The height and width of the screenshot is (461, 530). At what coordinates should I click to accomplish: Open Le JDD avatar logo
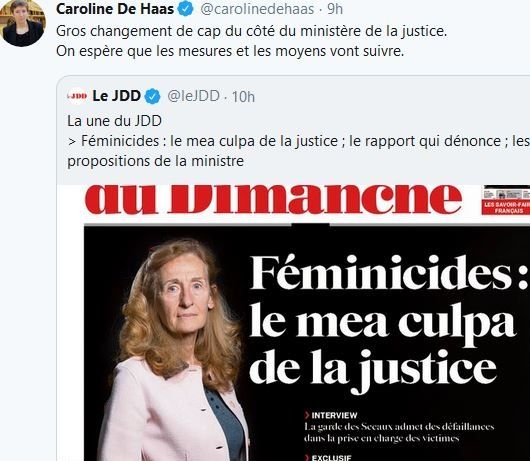point(77,96)
